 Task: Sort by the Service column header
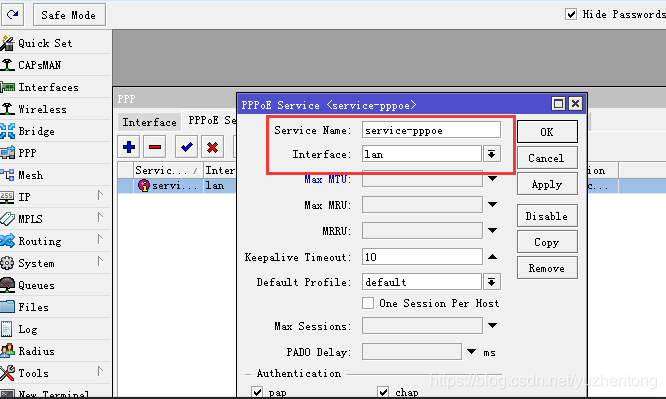(x=168, y=170)
